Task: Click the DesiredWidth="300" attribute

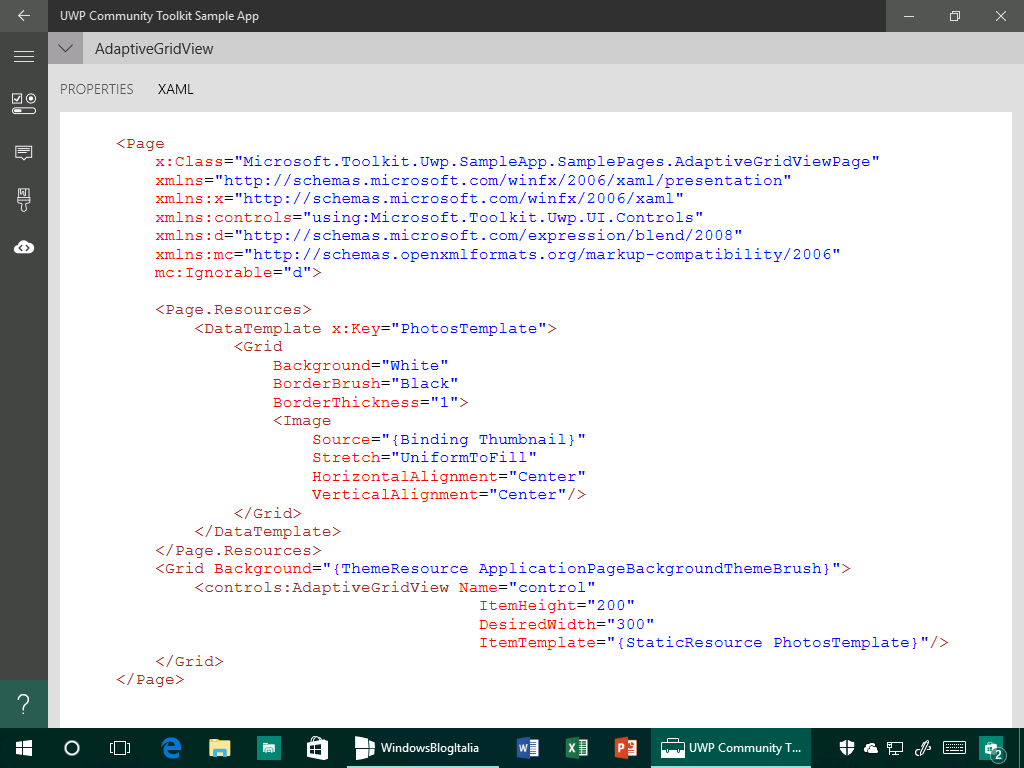Action: point(566,624)
